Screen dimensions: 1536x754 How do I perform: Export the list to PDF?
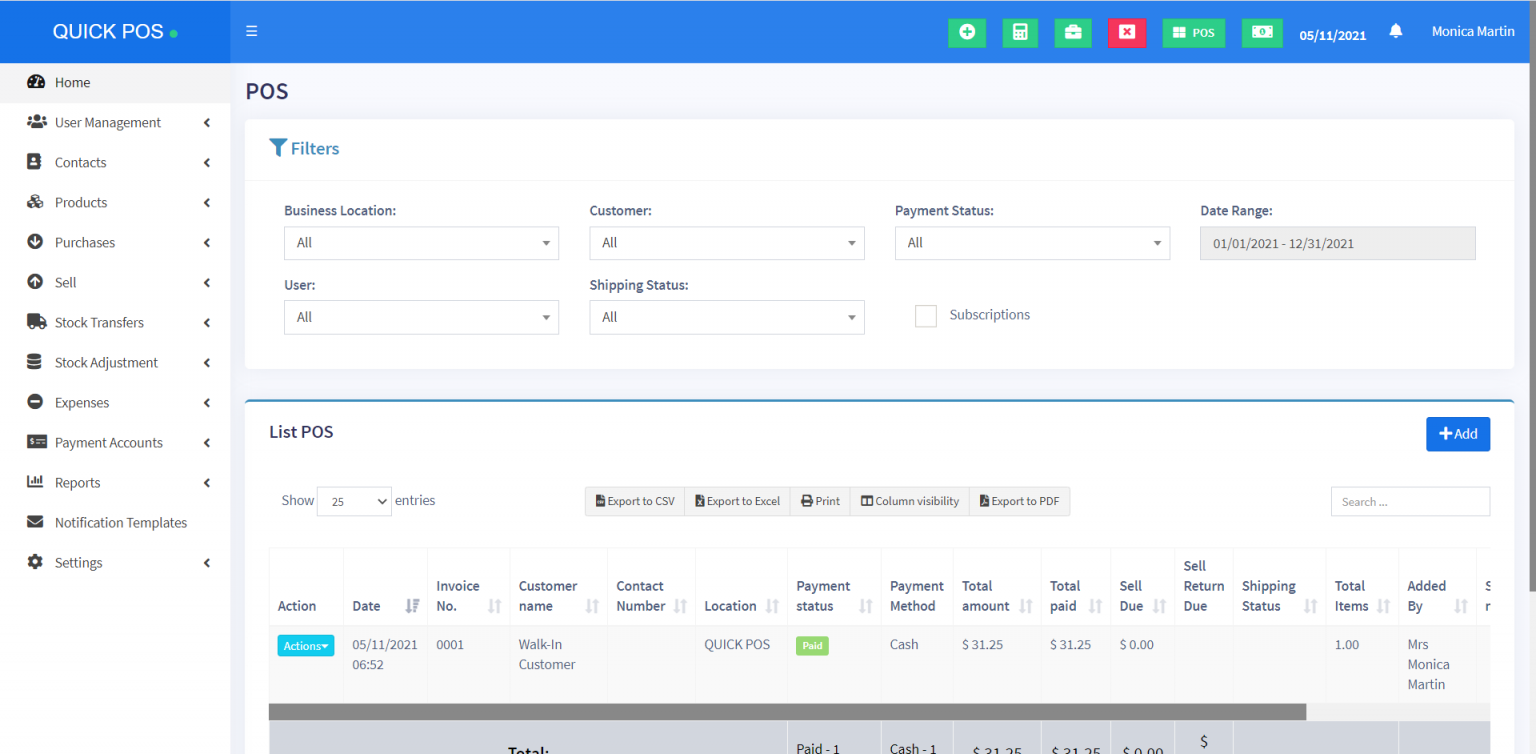click(1019, 501)
